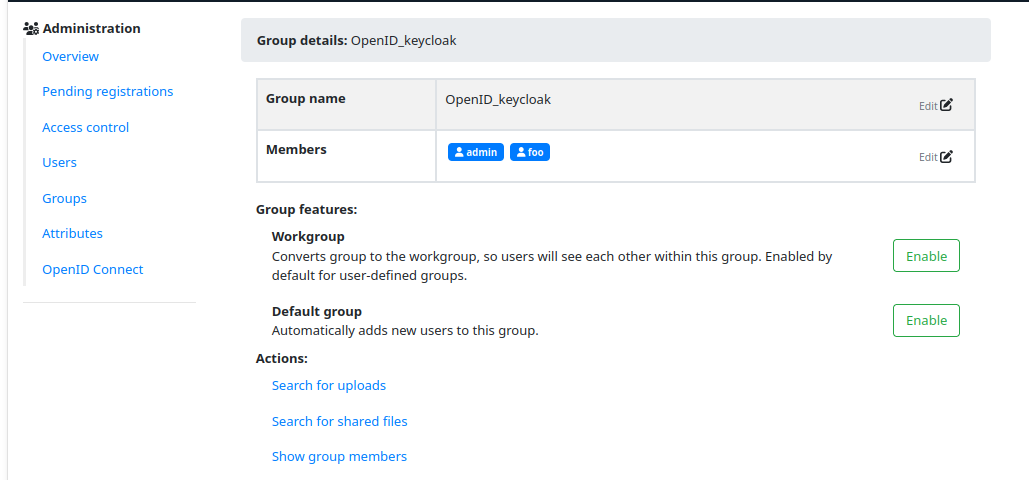Navigate to Users section
The height and width of the screenshot is (480, 1029).
(x=59, y=162)
